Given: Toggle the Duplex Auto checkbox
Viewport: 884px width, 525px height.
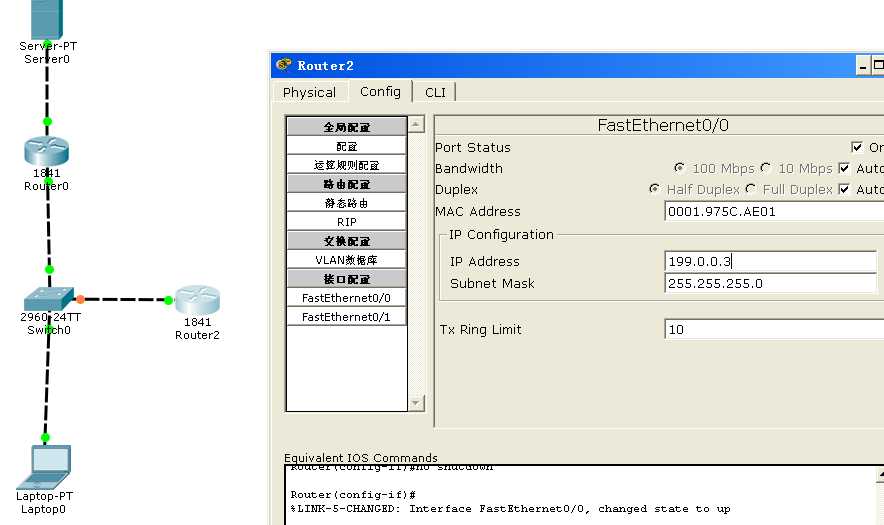Looking at the screenshot, I should point(844,189).
